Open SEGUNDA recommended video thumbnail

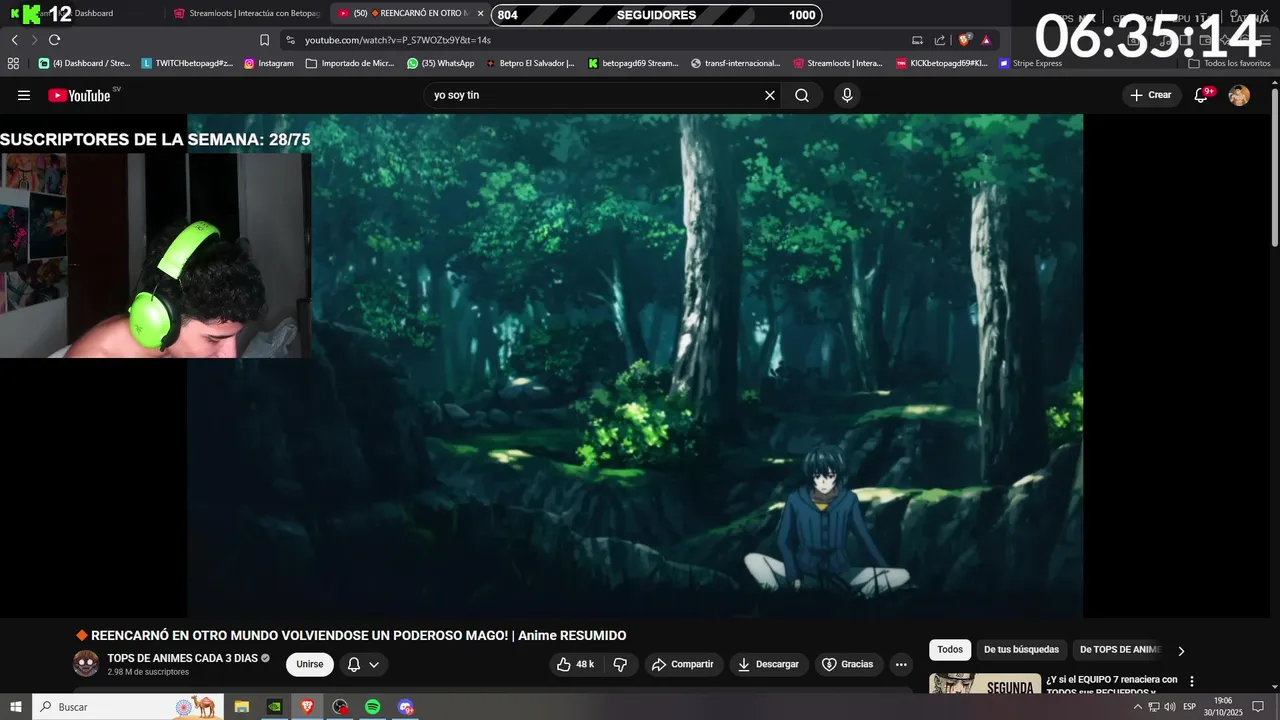985,684
